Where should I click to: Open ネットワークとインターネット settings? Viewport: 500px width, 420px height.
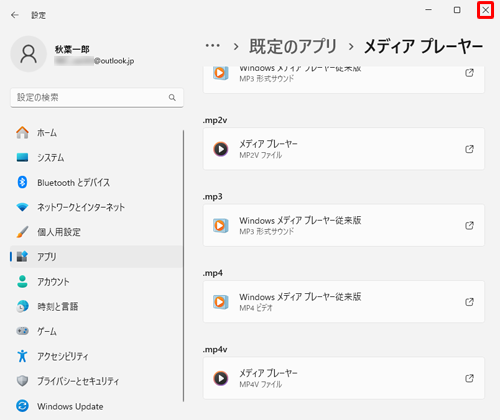pos(96,207)
